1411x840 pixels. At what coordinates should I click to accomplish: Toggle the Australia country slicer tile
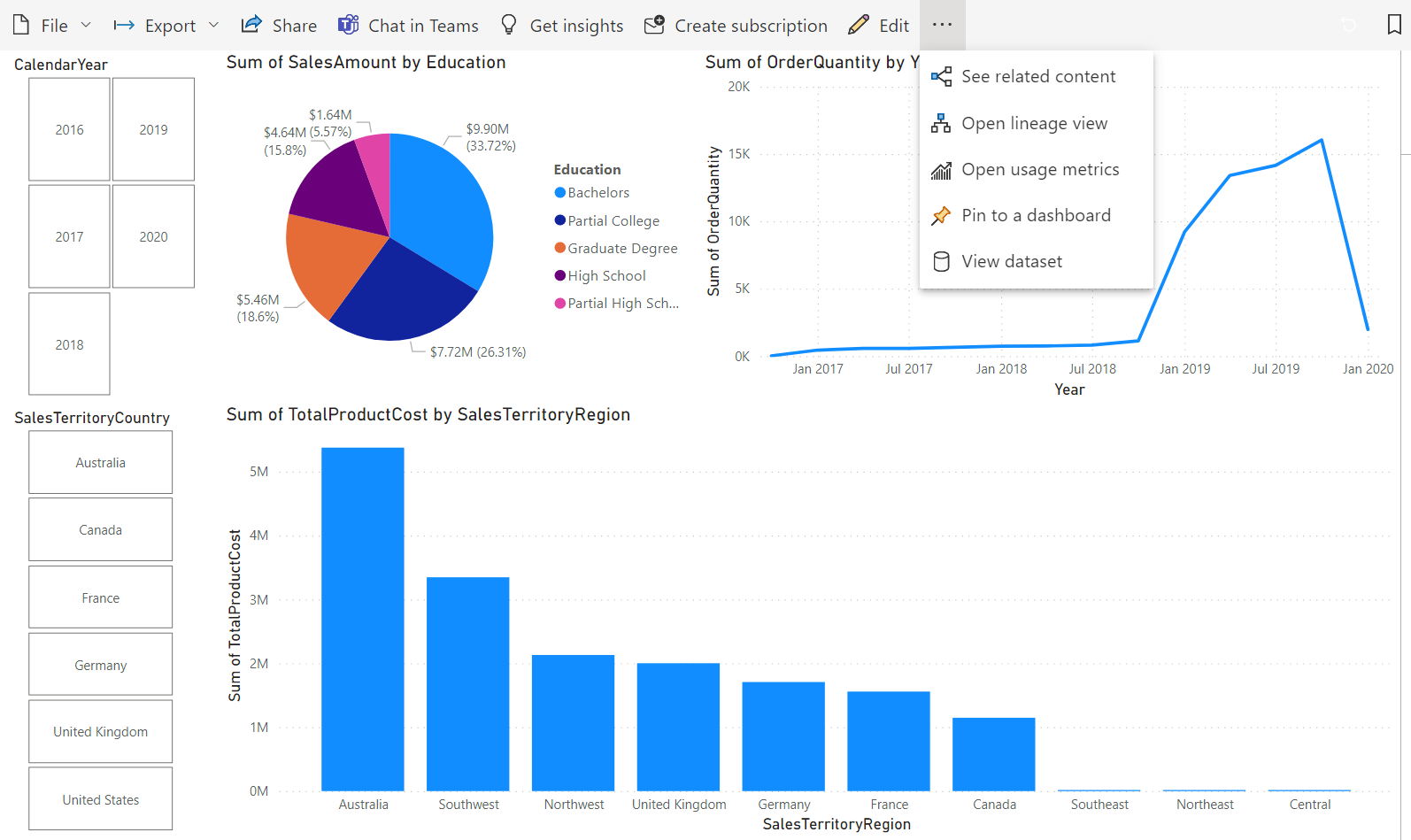point(100,462)
